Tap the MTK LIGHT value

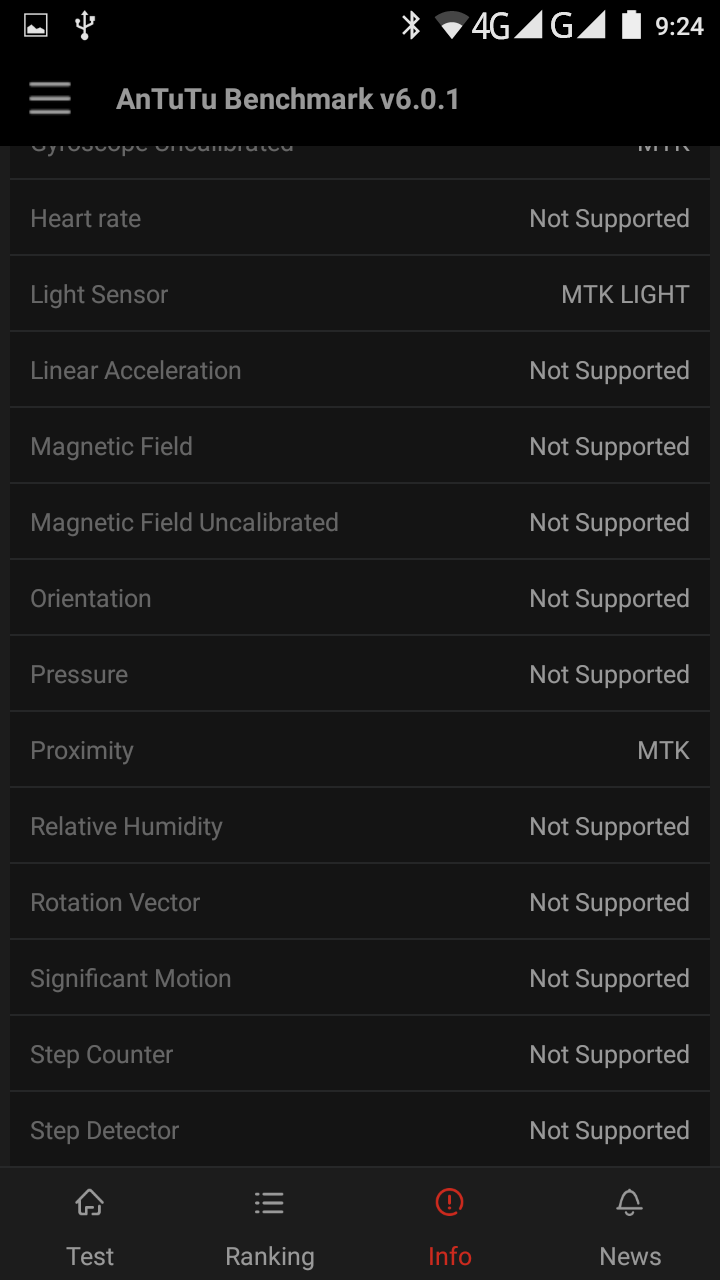(625, 295)
